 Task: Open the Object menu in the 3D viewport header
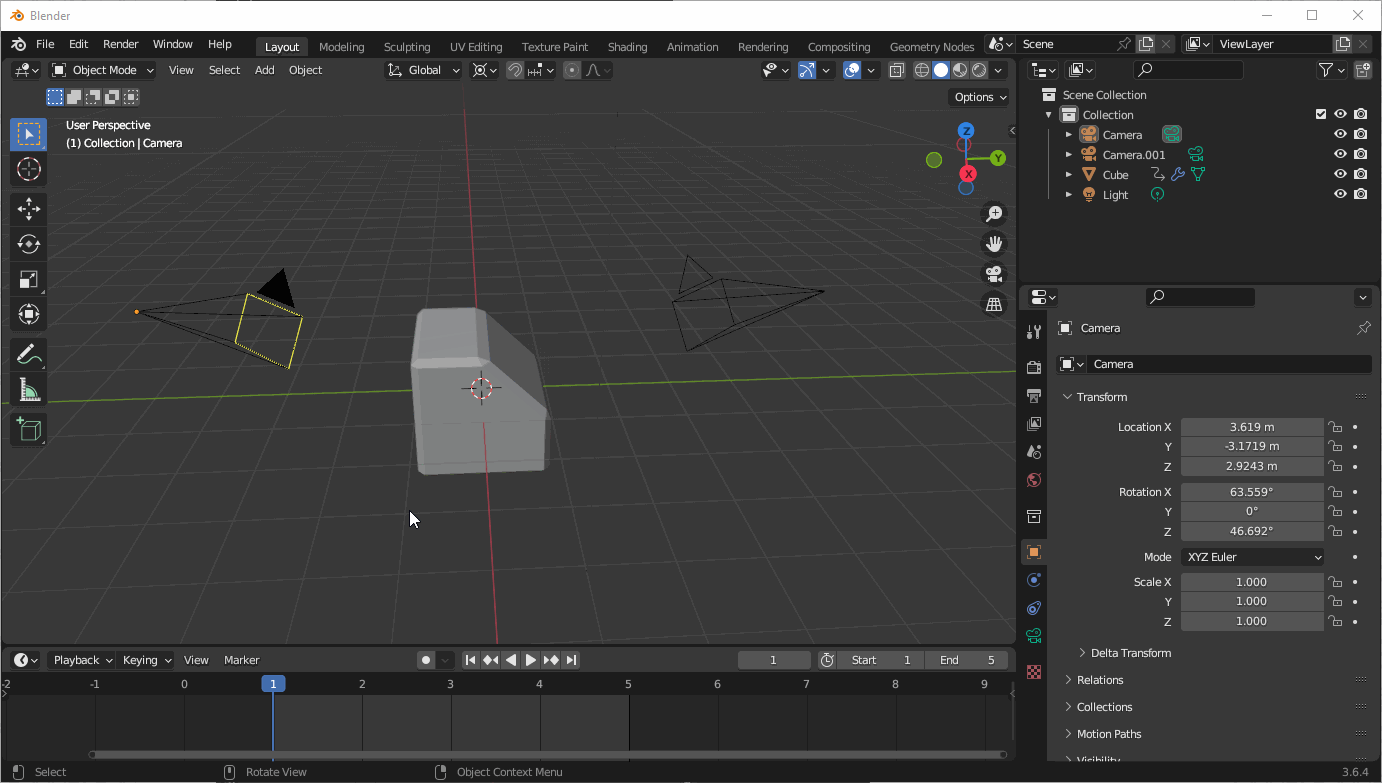pyautogui.click(x=305, y=69)
